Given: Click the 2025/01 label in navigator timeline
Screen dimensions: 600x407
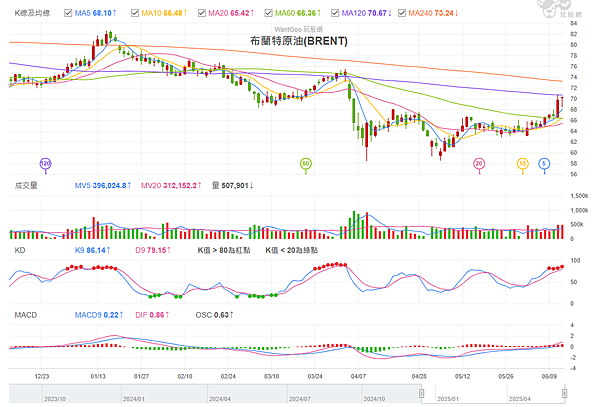Looking at the screenshot, I should [x=448, y=399].
